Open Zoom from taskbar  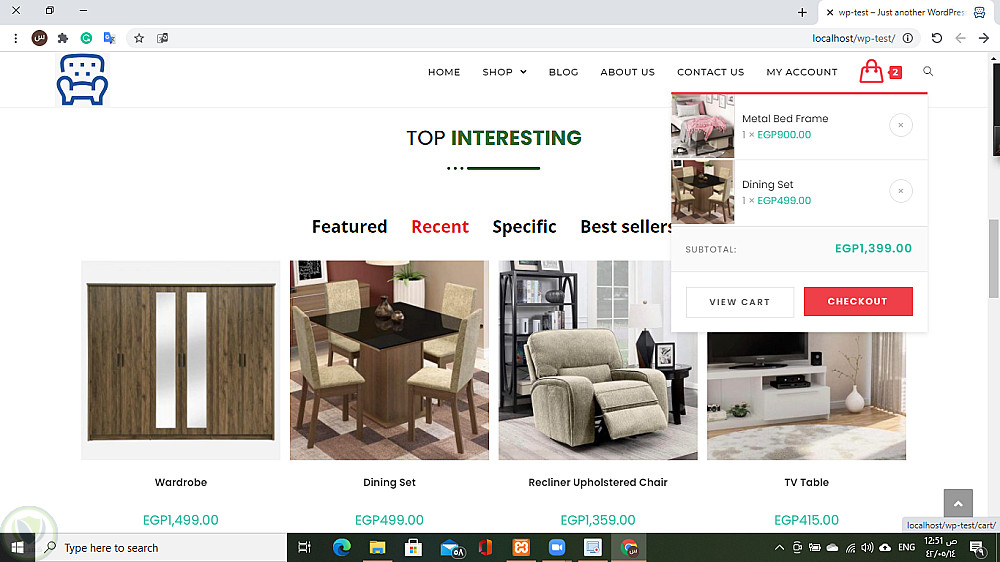coord(557,547)
